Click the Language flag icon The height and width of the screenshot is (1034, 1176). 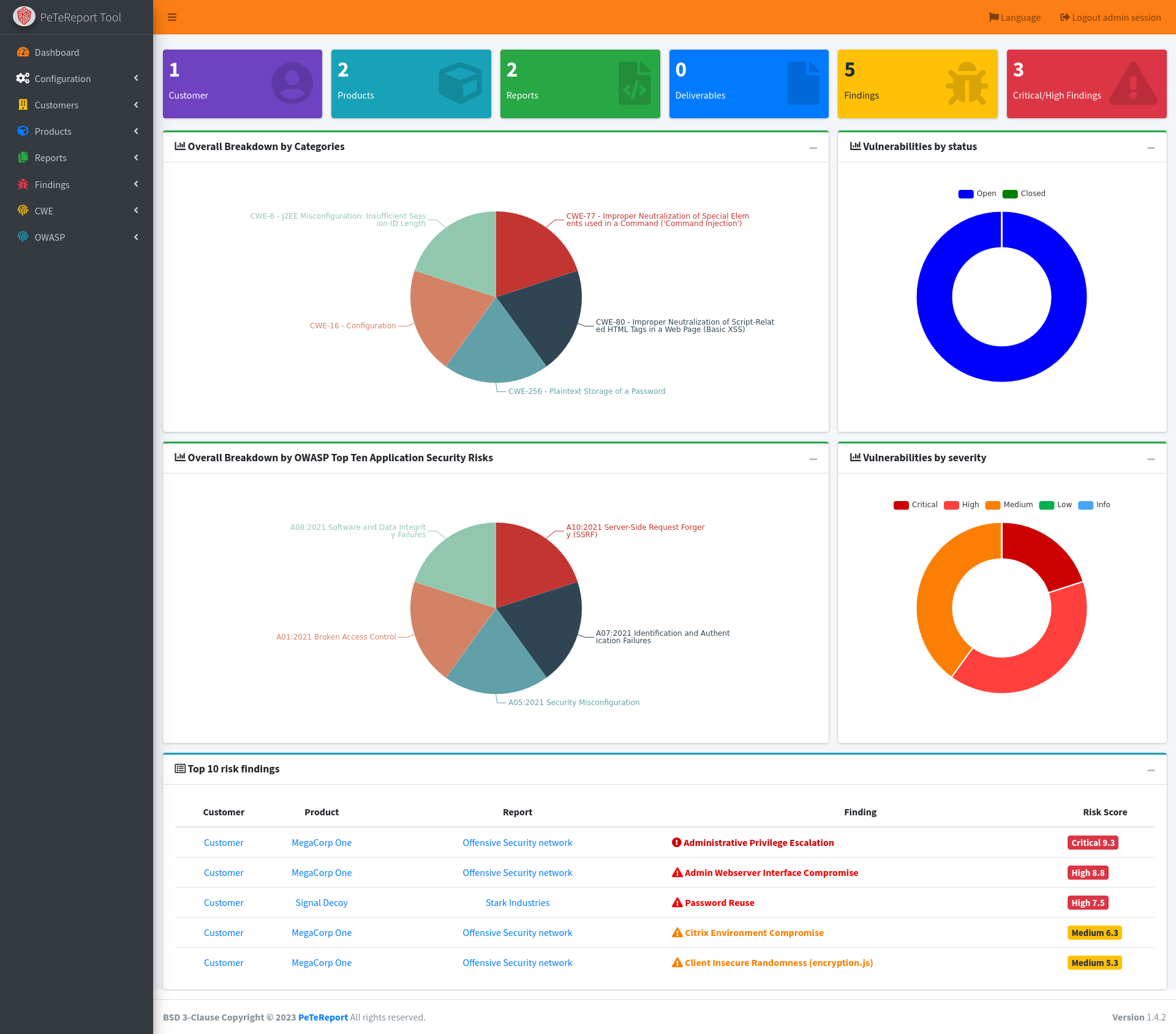click(x=993, y=17)
